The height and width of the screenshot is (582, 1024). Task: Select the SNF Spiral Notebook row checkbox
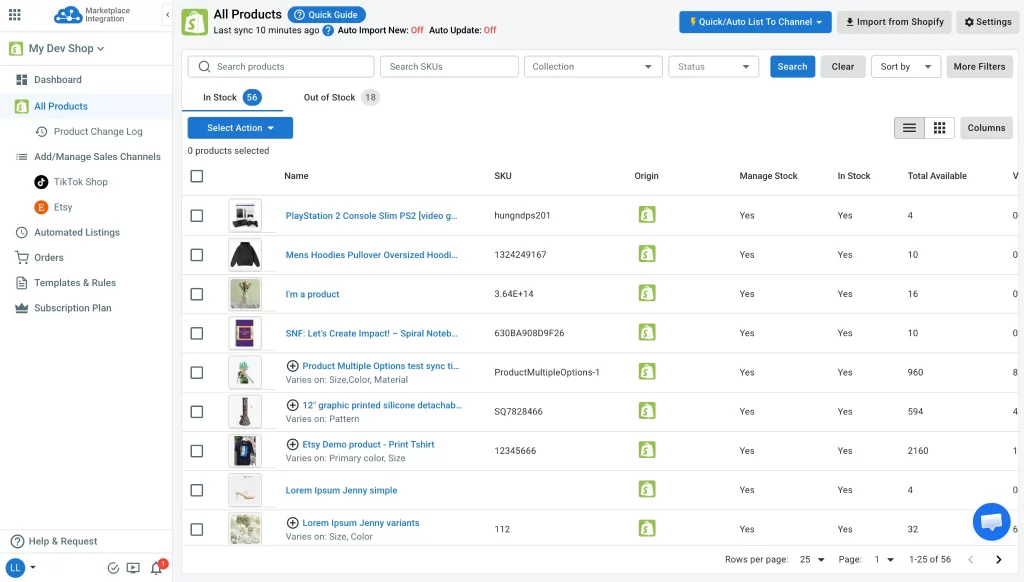click(x=197, y=333)
